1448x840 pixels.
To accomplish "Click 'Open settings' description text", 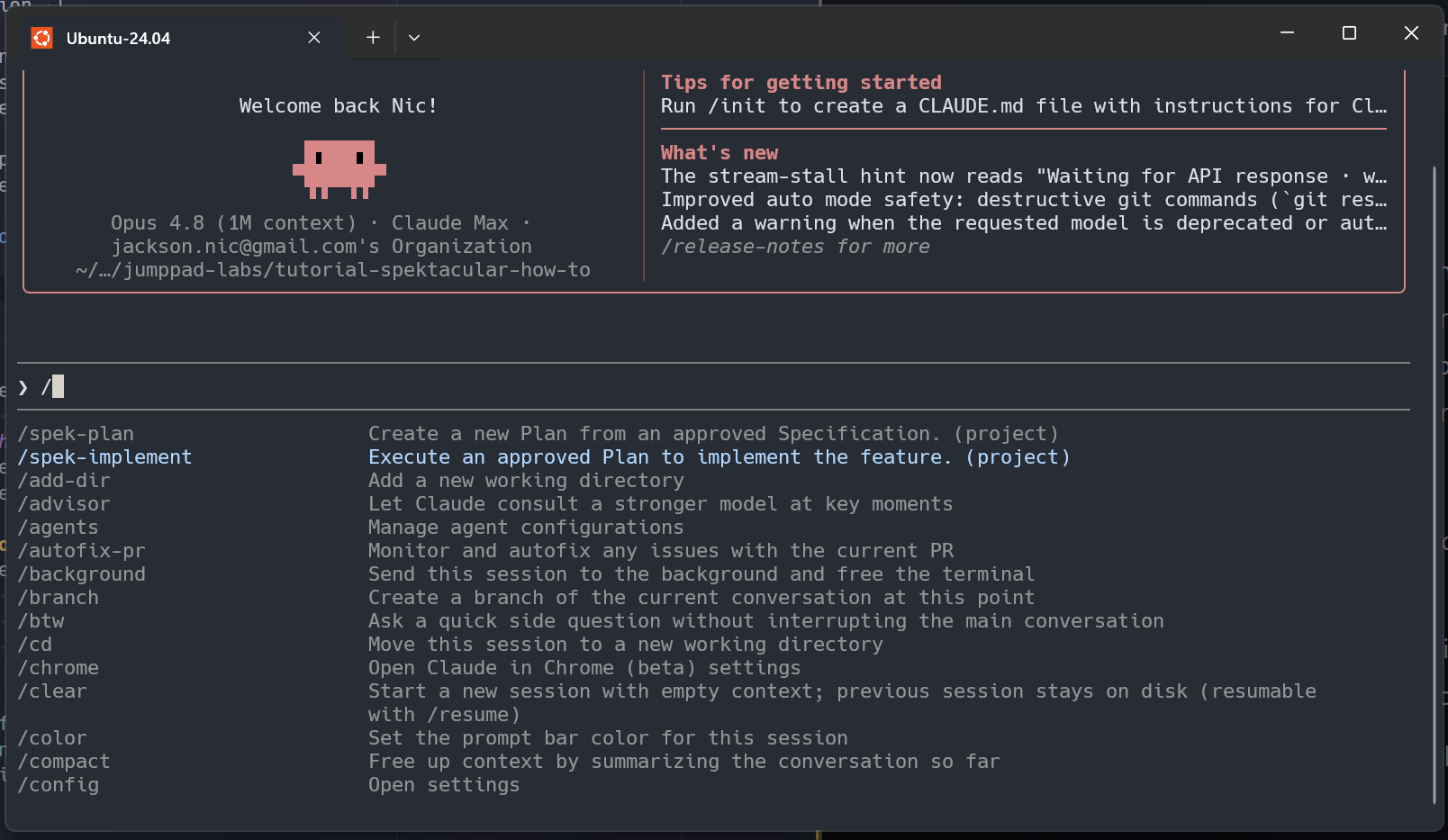I will [444, 785].
